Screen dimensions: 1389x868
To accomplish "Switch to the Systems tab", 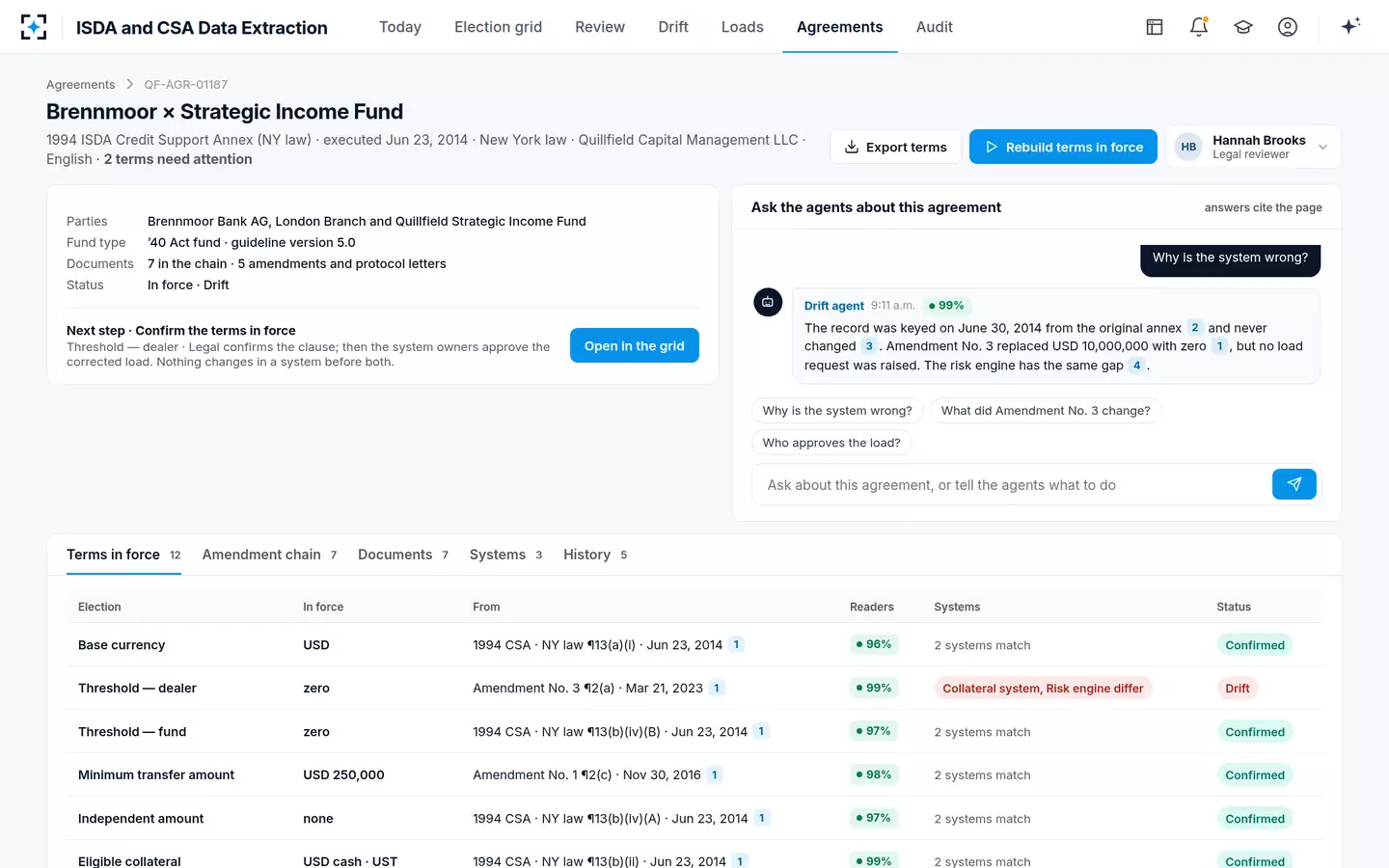I will point(506,555).
